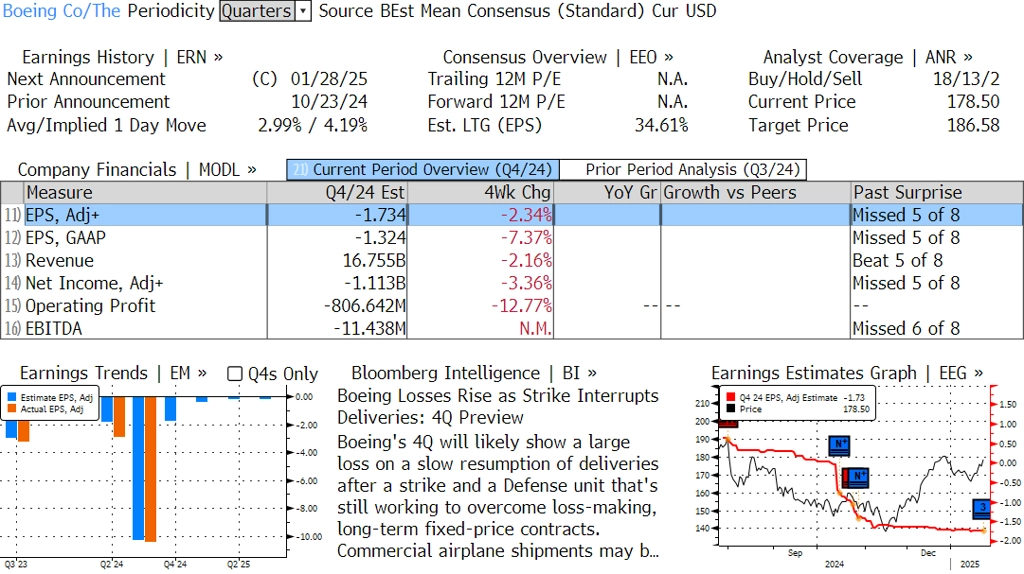Click EPS GAAP estimate -1.324
This screenshot has height=574, width=1024.
380,238
